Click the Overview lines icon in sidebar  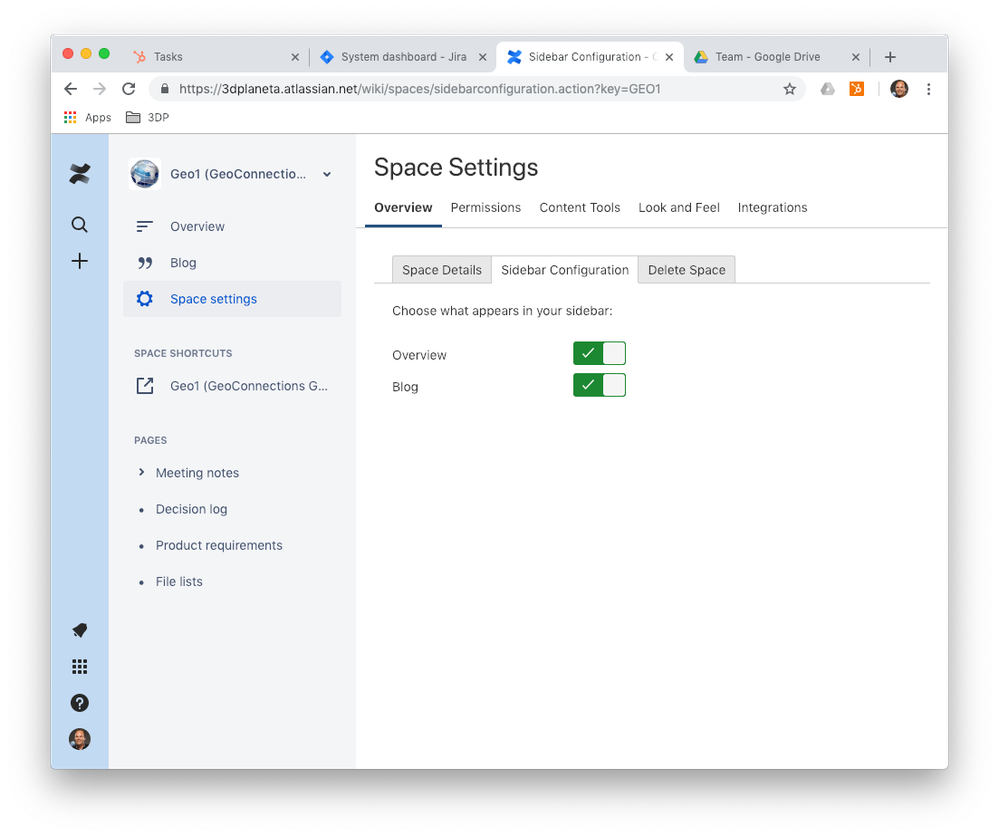click(145, 226)
